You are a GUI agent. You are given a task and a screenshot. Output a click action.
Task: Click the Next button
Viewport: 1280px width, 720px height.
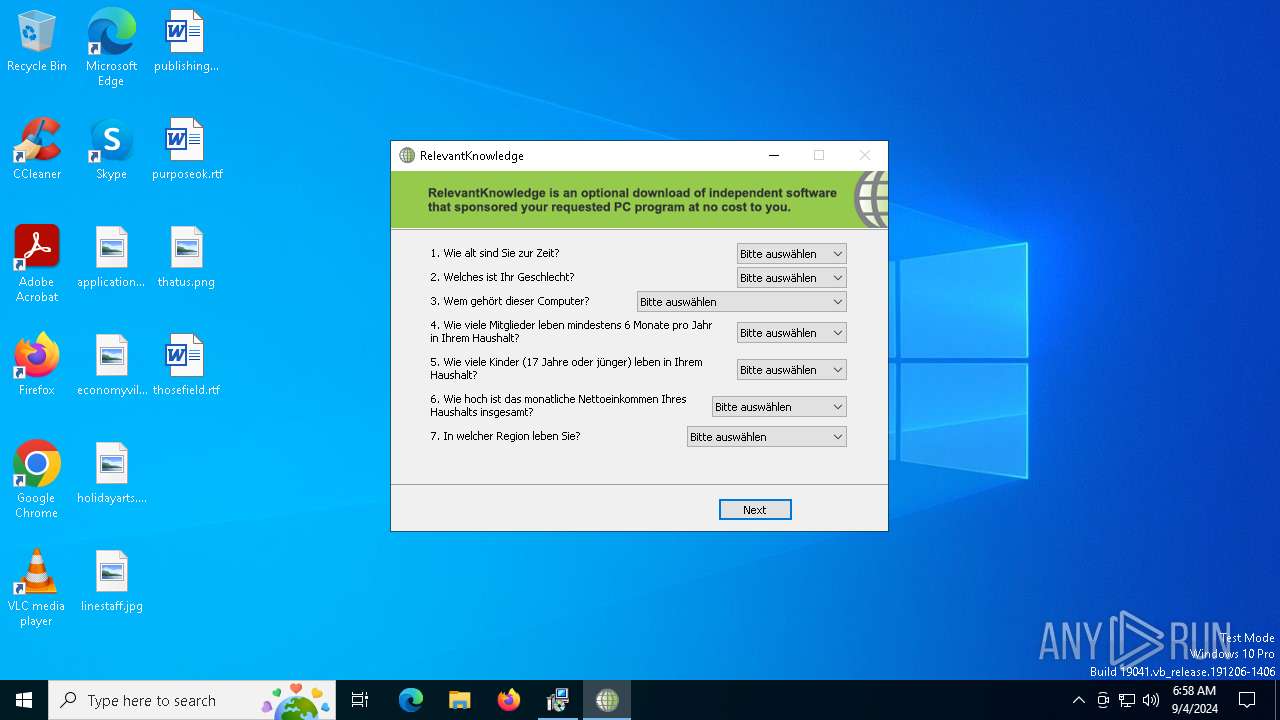[x=755, y=510]
